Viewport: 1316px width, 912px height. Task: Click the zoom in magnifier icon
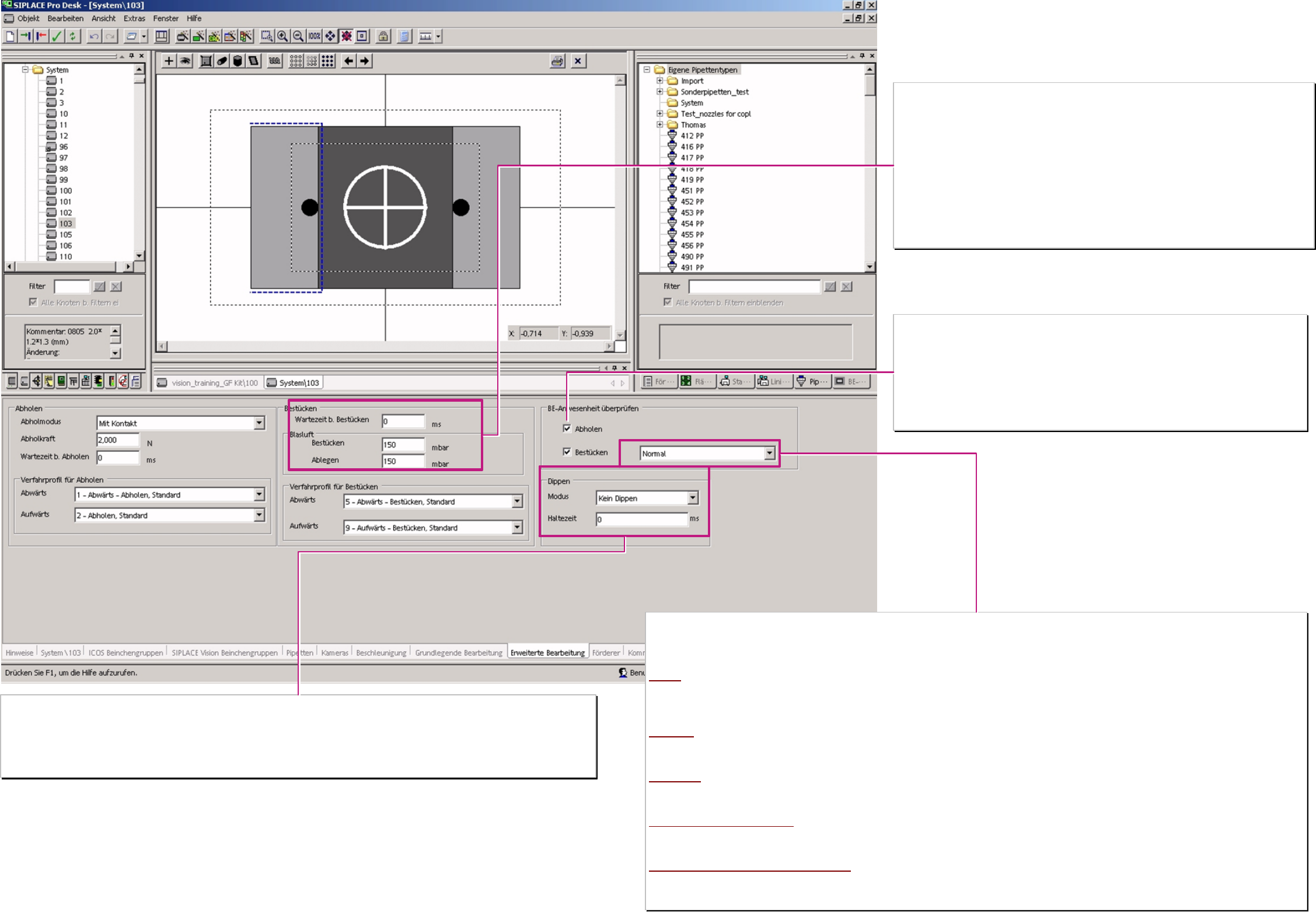click(x=282, y=36)
